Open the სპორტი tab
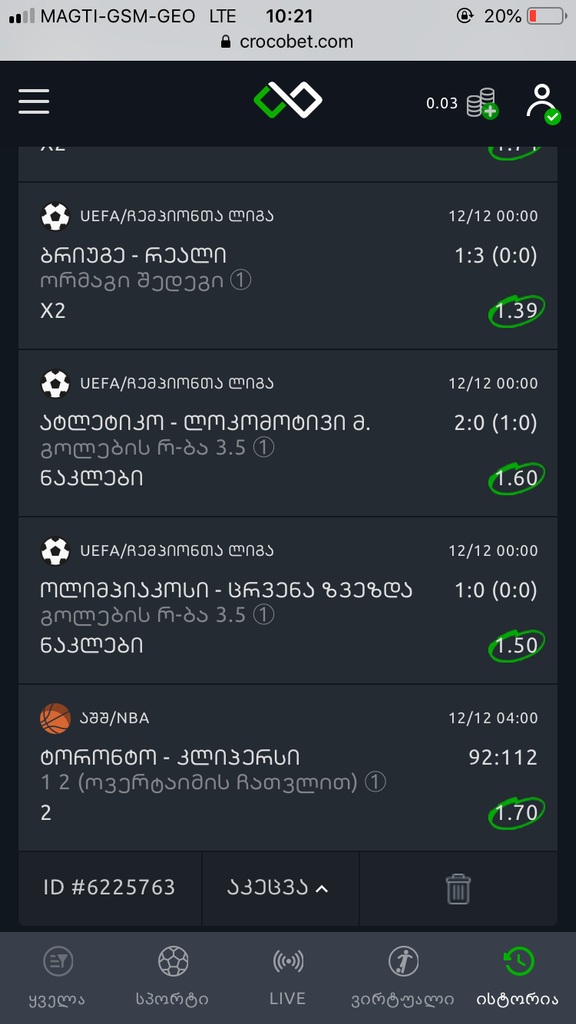 pos(172,976)
